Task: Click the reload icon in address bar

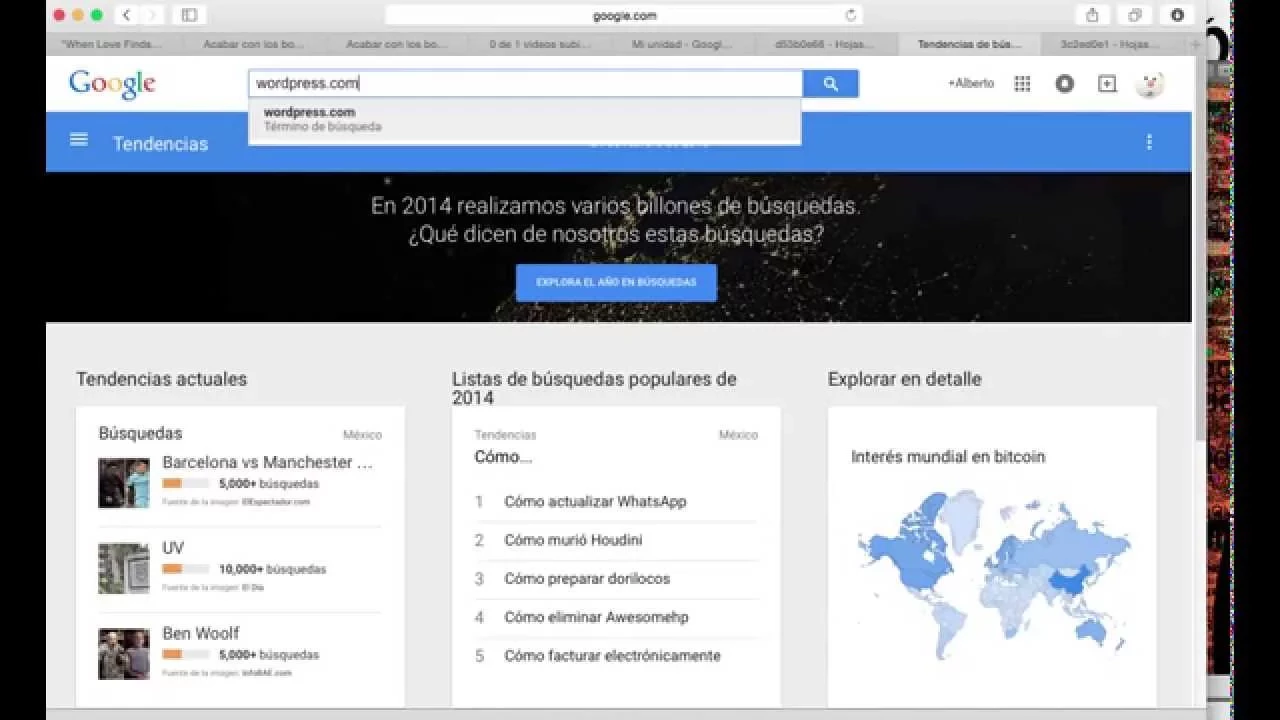Action: (x=851, y=15)
